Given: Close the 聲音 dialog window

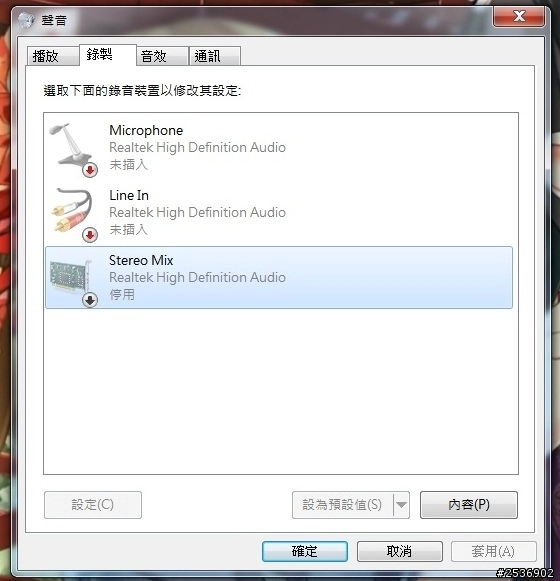Looking at the screenshot, I should (x=519, y=16).
